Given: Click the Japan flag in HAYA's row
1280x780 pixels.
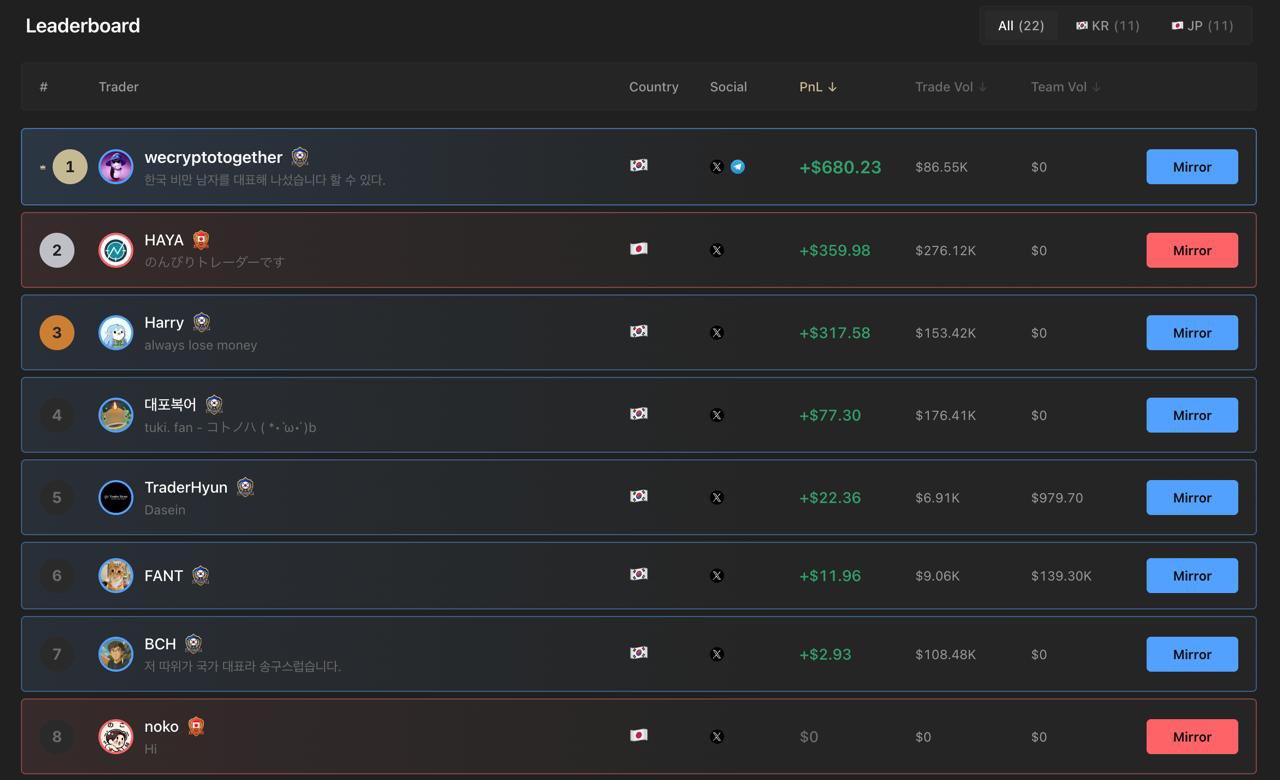Looking at the screenshot, I should (x=639, y=249).
